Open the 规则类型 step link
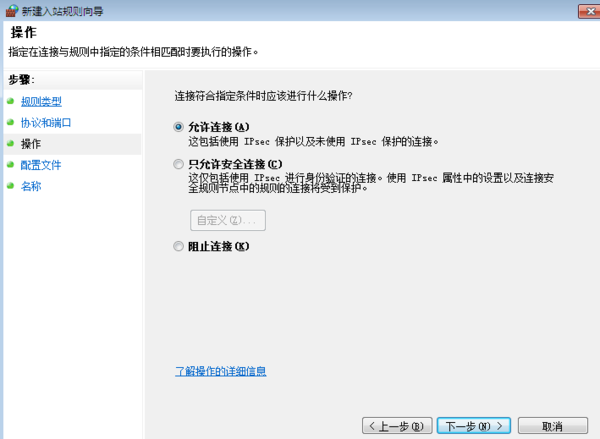The image size is (600, 439). click(41, 101)
